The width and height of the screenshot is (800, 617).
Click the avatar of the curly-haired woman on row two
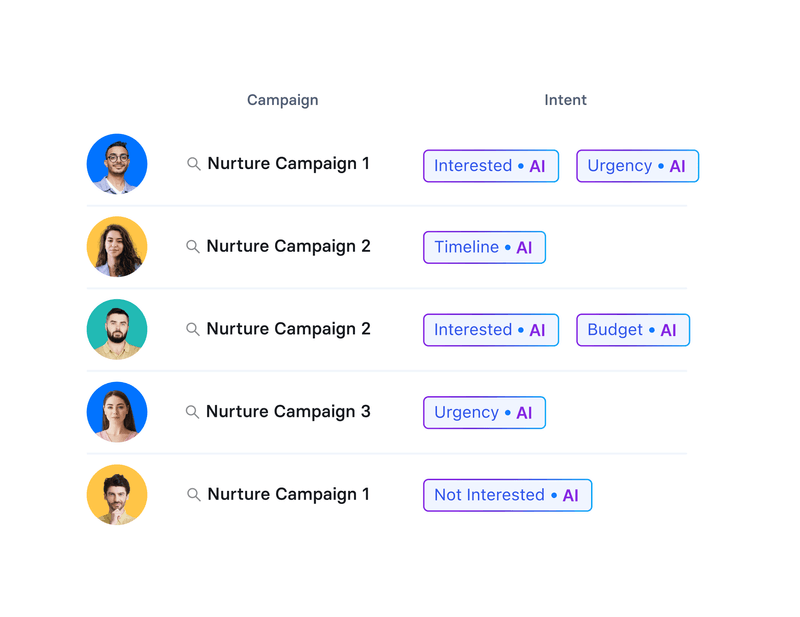coord(117,245)
